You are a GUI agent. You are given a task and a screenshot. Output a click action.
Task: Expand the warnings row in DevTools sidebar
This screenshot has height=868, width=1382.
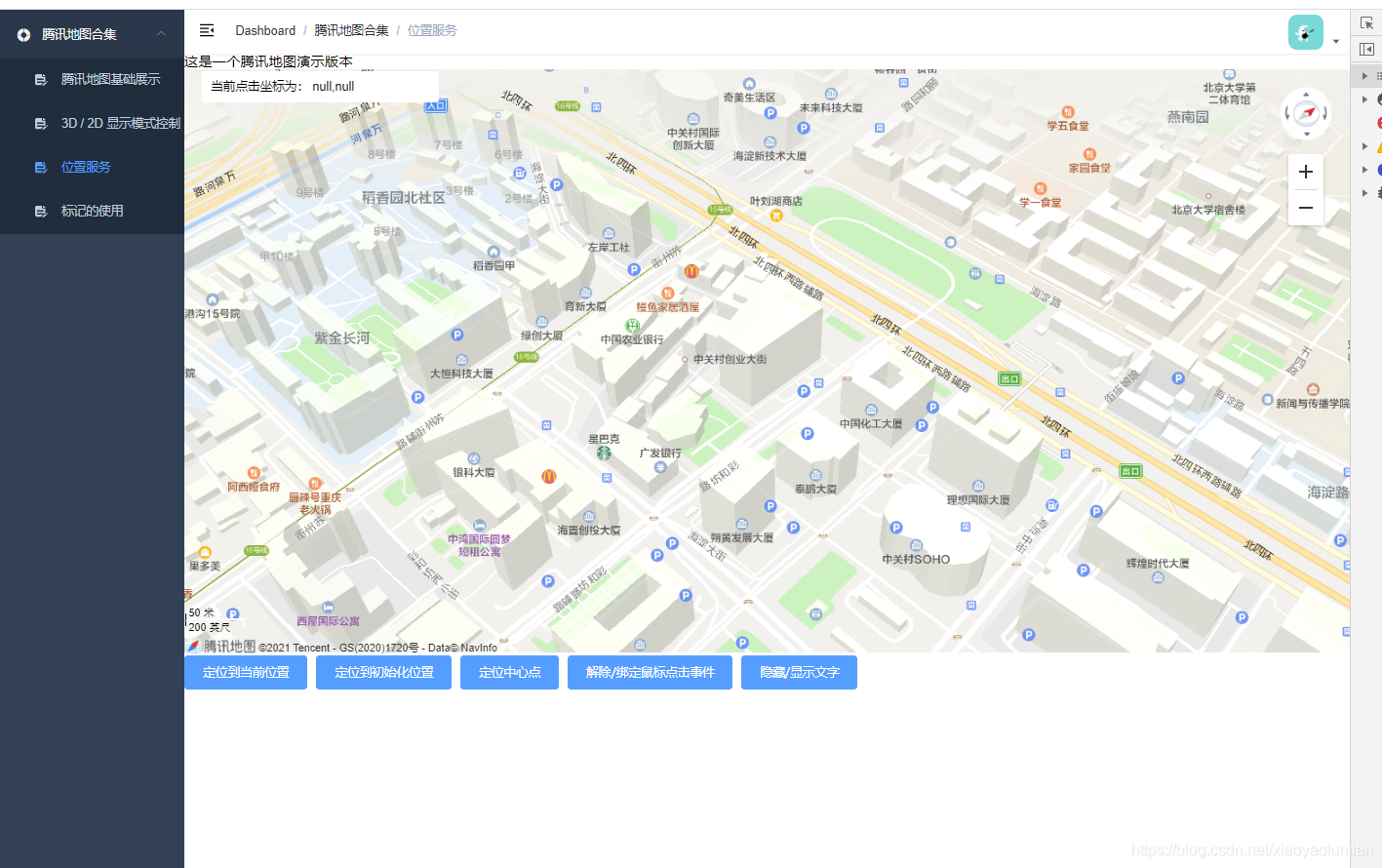(1364, 146)
